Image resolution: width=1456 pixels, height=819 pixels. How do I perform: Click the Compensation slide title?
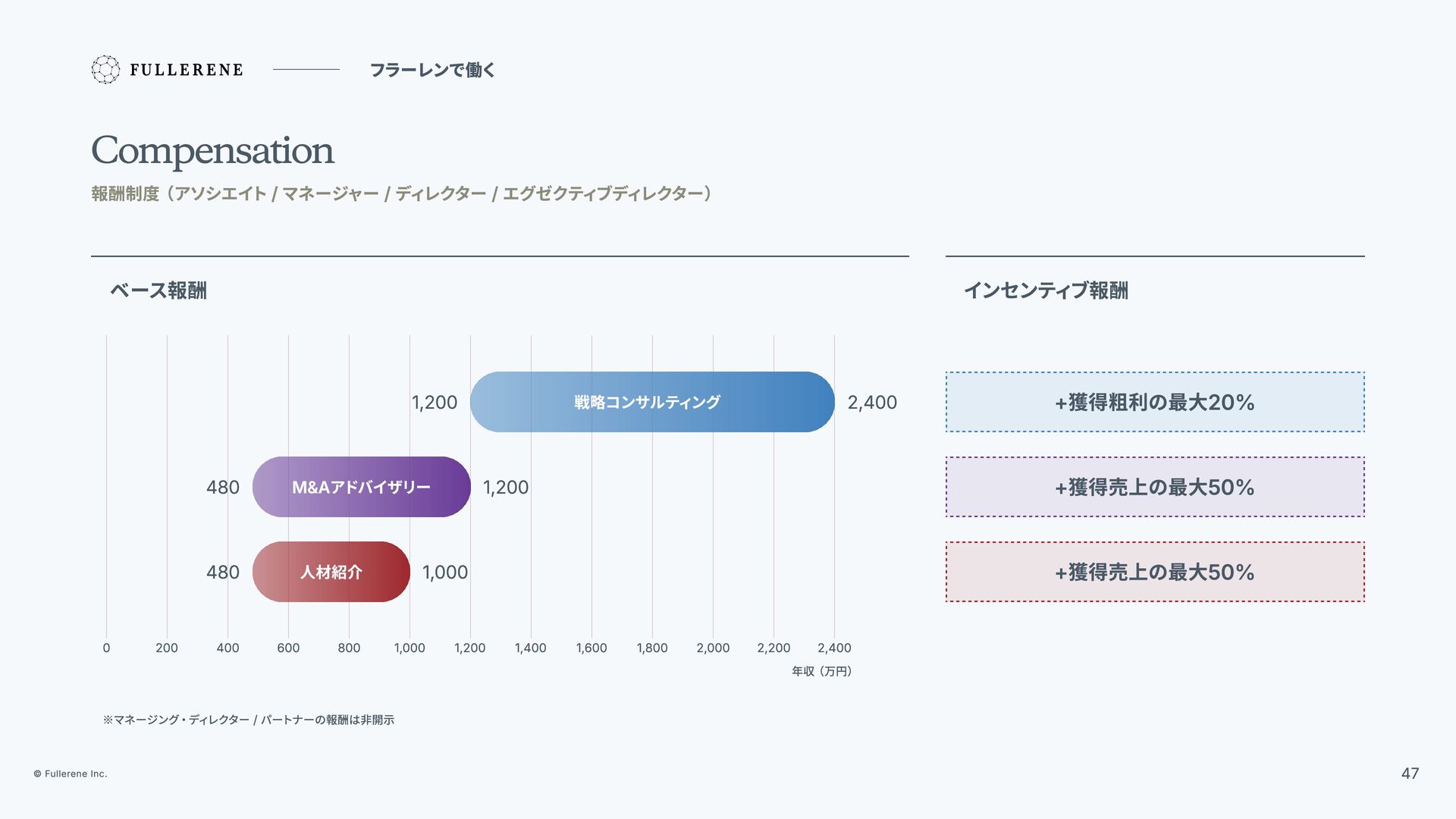[212, 150]
